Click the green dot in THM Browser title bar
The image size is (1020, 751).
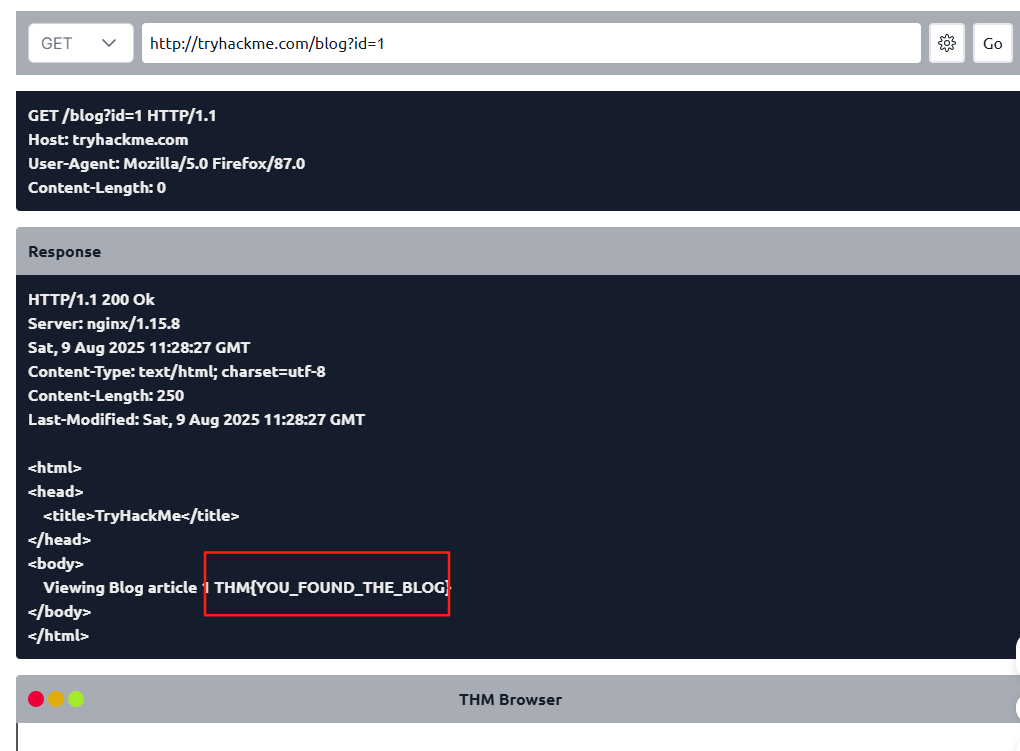tap(76, 699)
